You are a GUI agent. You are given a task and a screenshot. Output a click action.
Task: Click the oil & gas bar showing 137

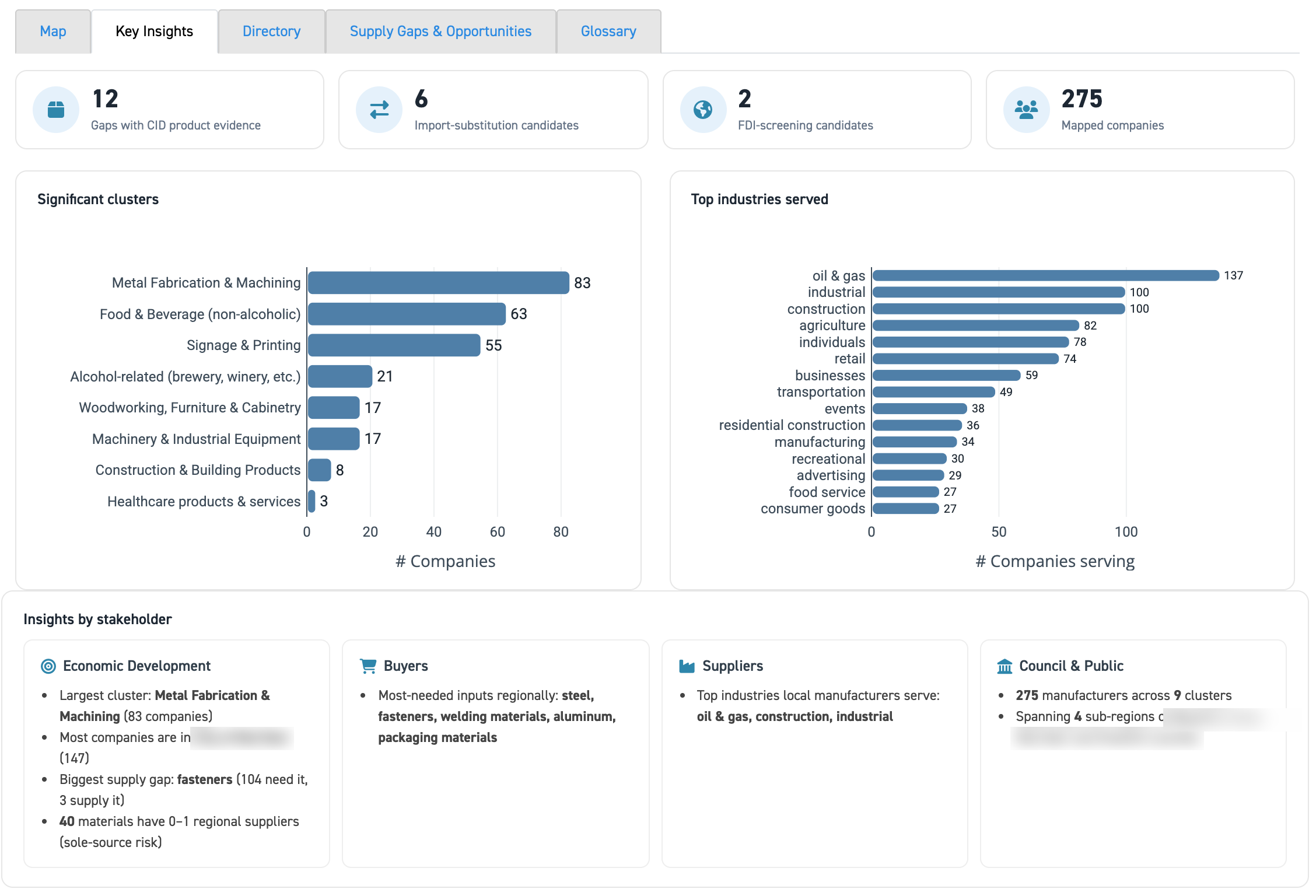(x=1046, y=275)
